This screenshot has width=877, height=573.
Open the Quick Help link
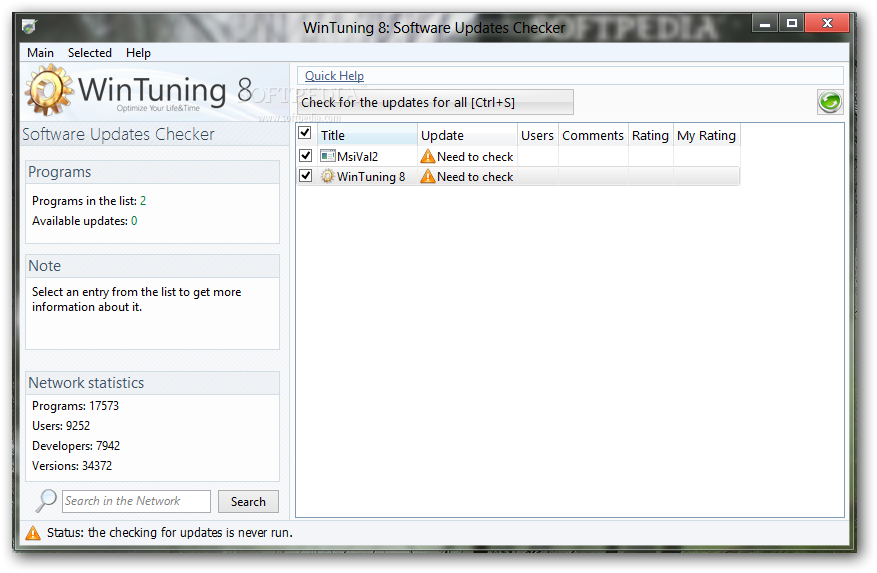point(334,76)
